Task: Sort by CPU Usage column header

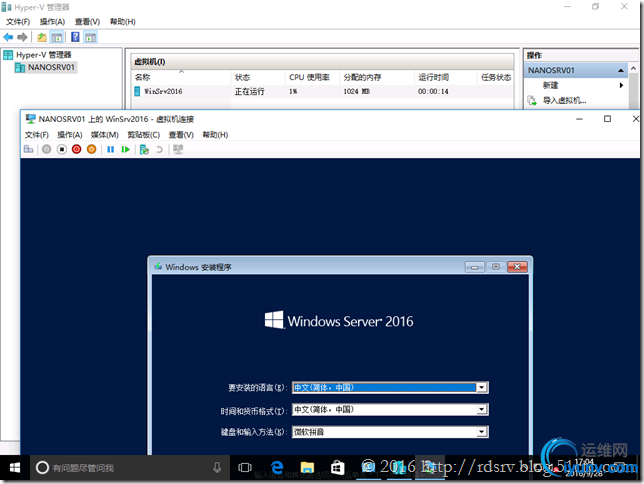Action: (312, 77)
